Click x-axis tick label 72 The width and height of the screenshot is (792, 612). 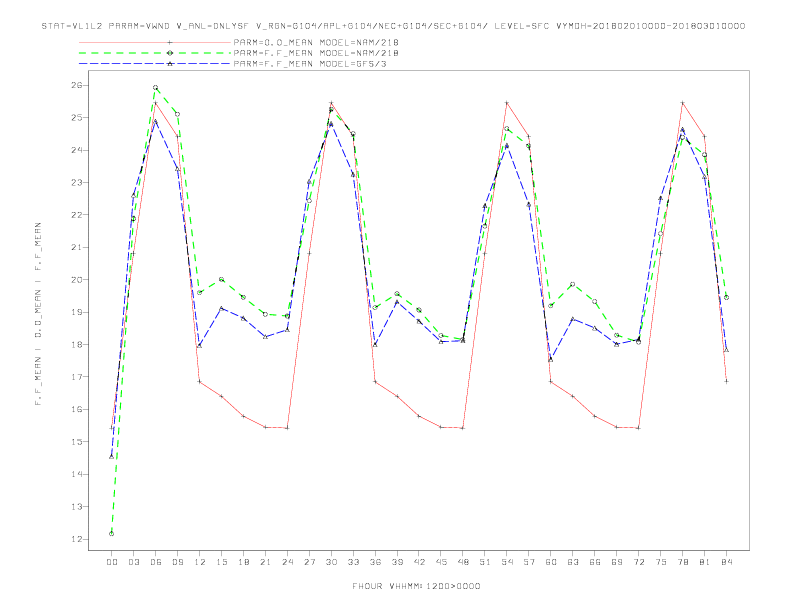pyautogui.click(x=638, y=562)
